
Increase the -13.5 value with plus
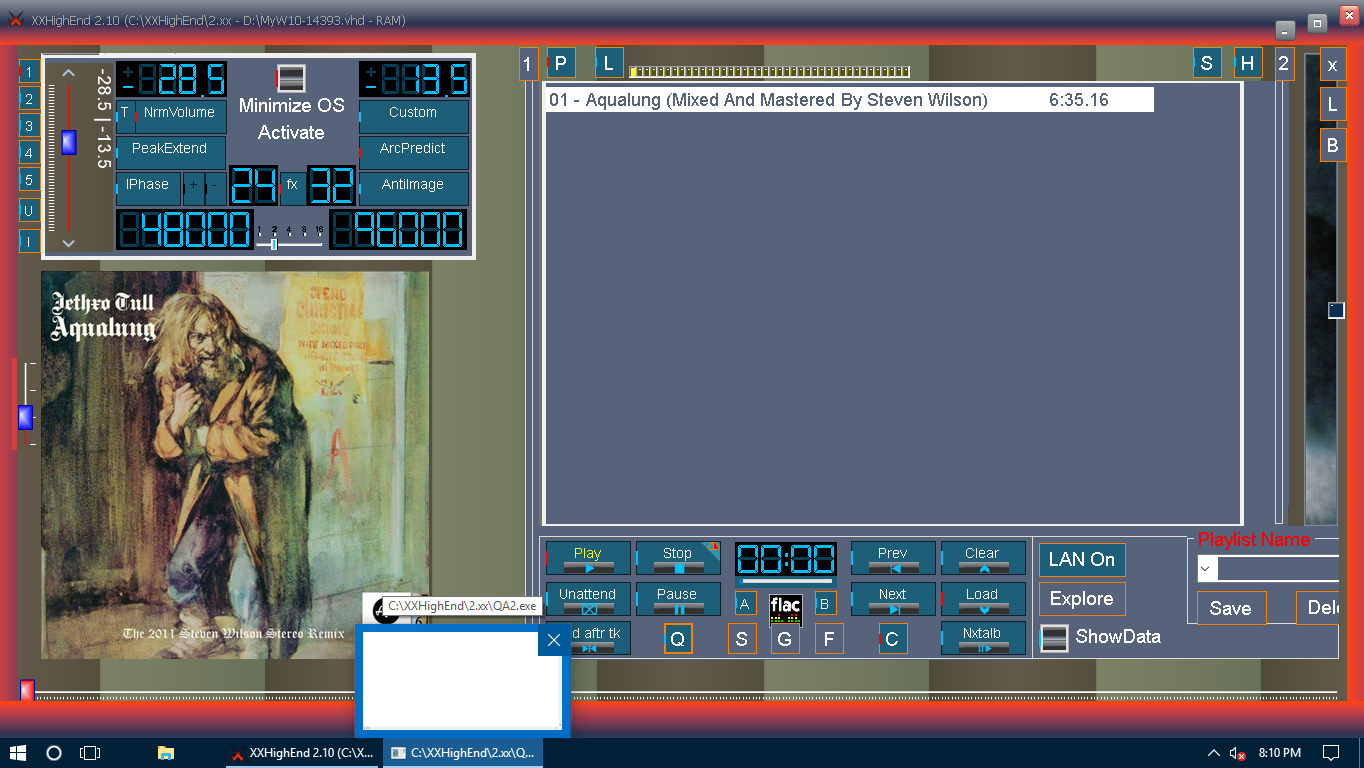372,71
